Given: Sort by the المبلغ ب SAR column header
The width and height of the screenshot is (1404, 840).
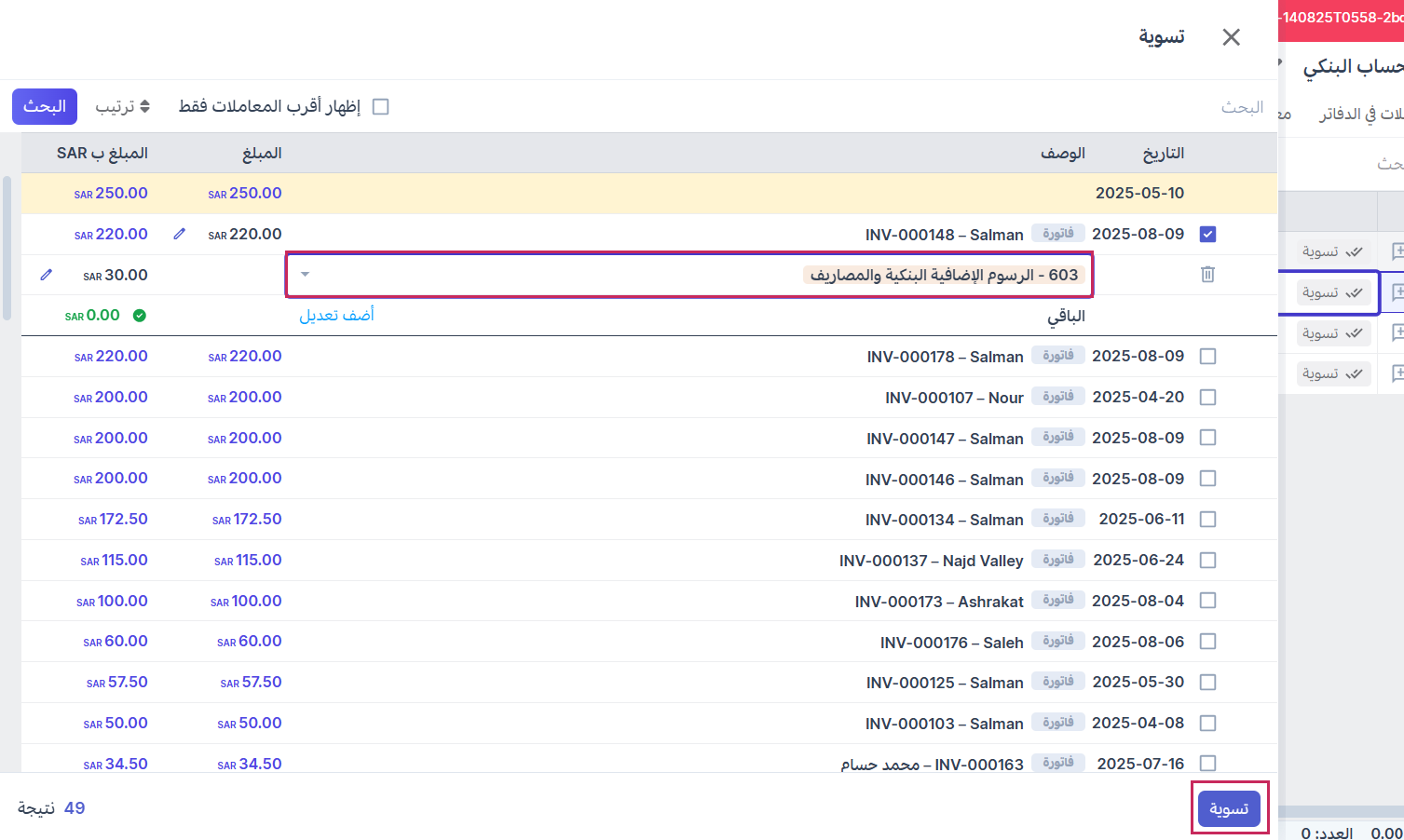Looking at the screenshot, I should [x=102, y=154].
